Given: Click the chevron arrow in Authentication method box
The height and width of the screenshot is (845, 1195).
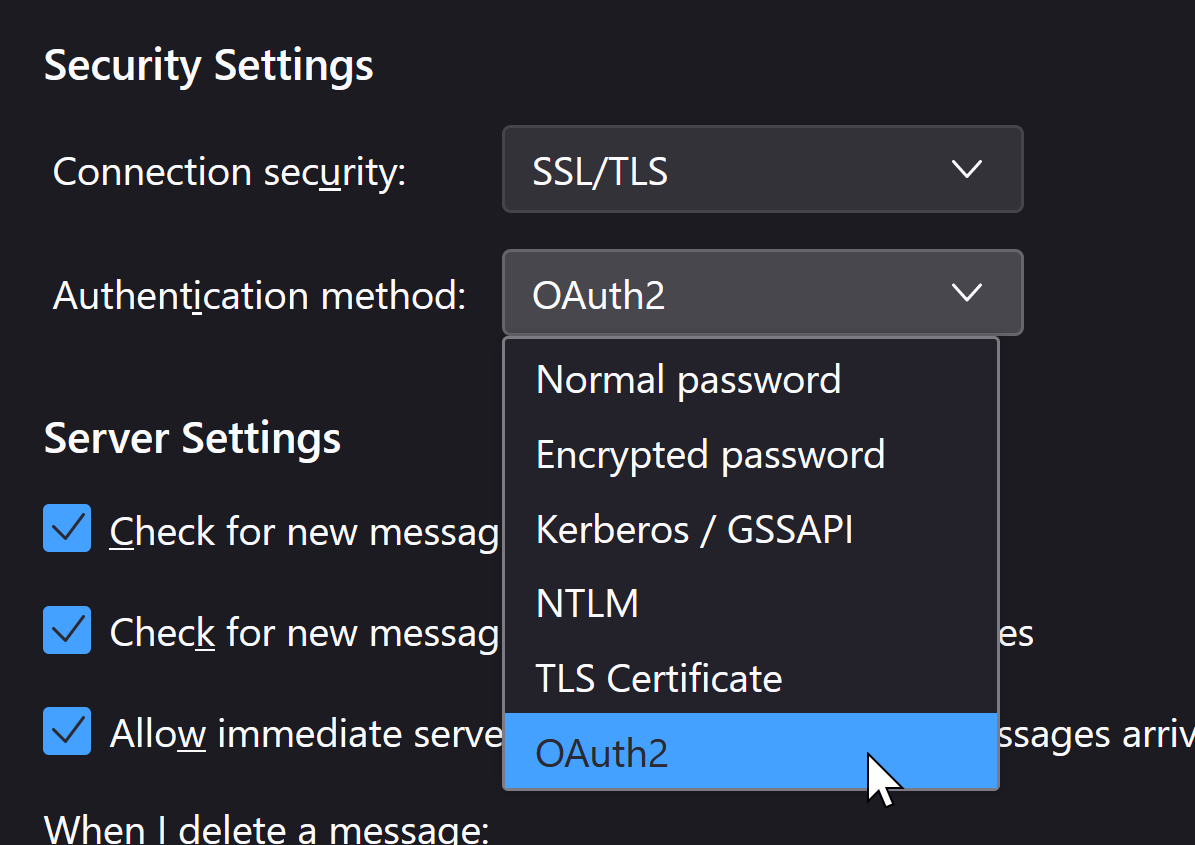Looking at the screenshot, I should pyautogui.click(x=966, y=294).
